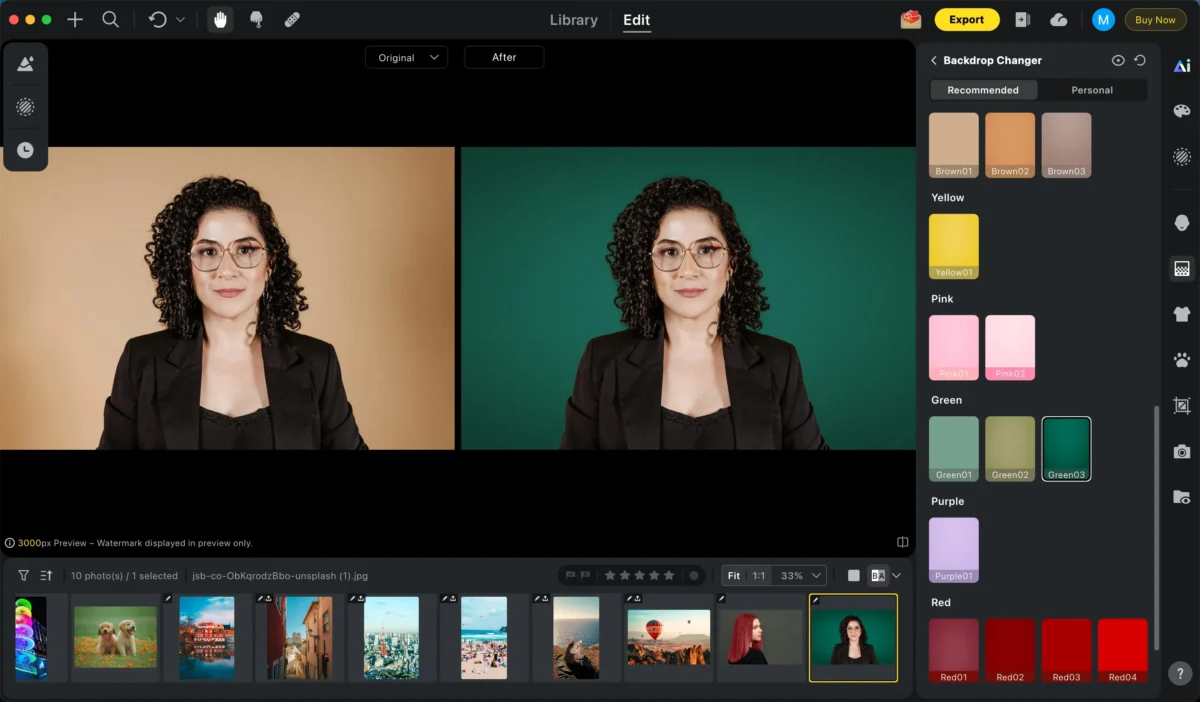Open the Original view dropdown
Screen dimensions: 1200x702
click(406, 58)
